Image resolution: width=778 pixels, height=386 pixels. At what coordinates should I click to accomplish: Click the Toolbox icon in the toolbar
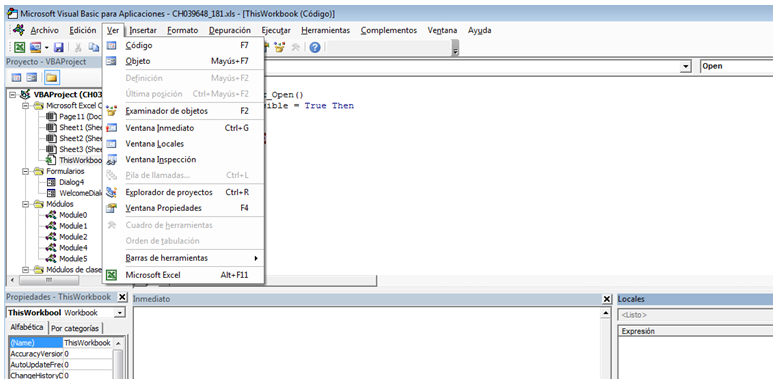pyautogui.click(x=296, y=47)
